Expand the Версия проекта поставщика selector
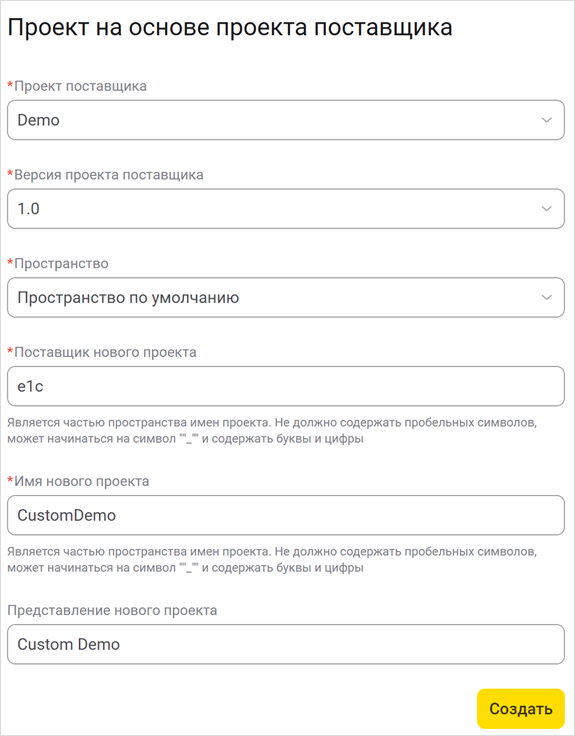This screenshot has height=736, width=575. click(x=286, y=208)
